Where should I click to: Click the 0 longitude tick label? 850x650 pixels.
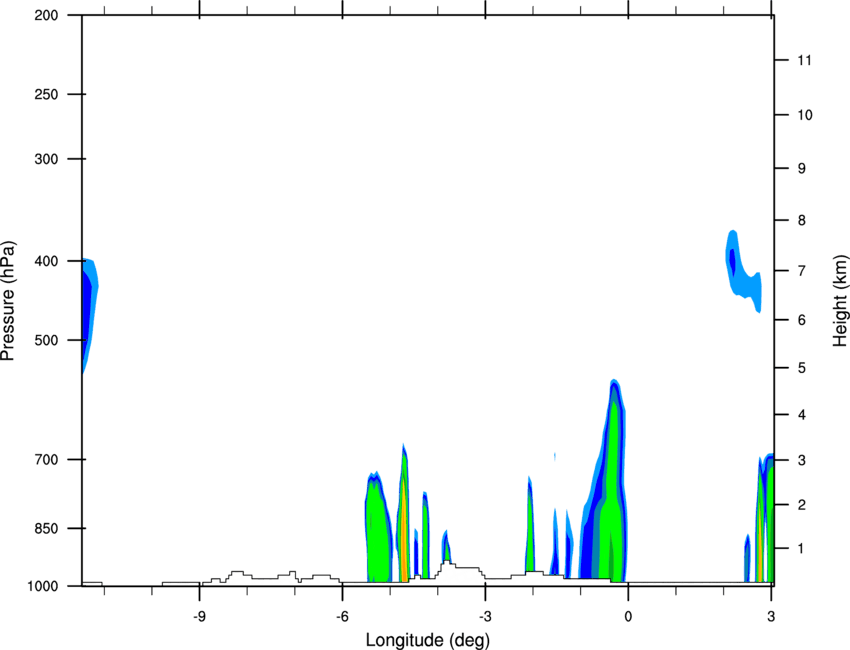click(628, 616)
